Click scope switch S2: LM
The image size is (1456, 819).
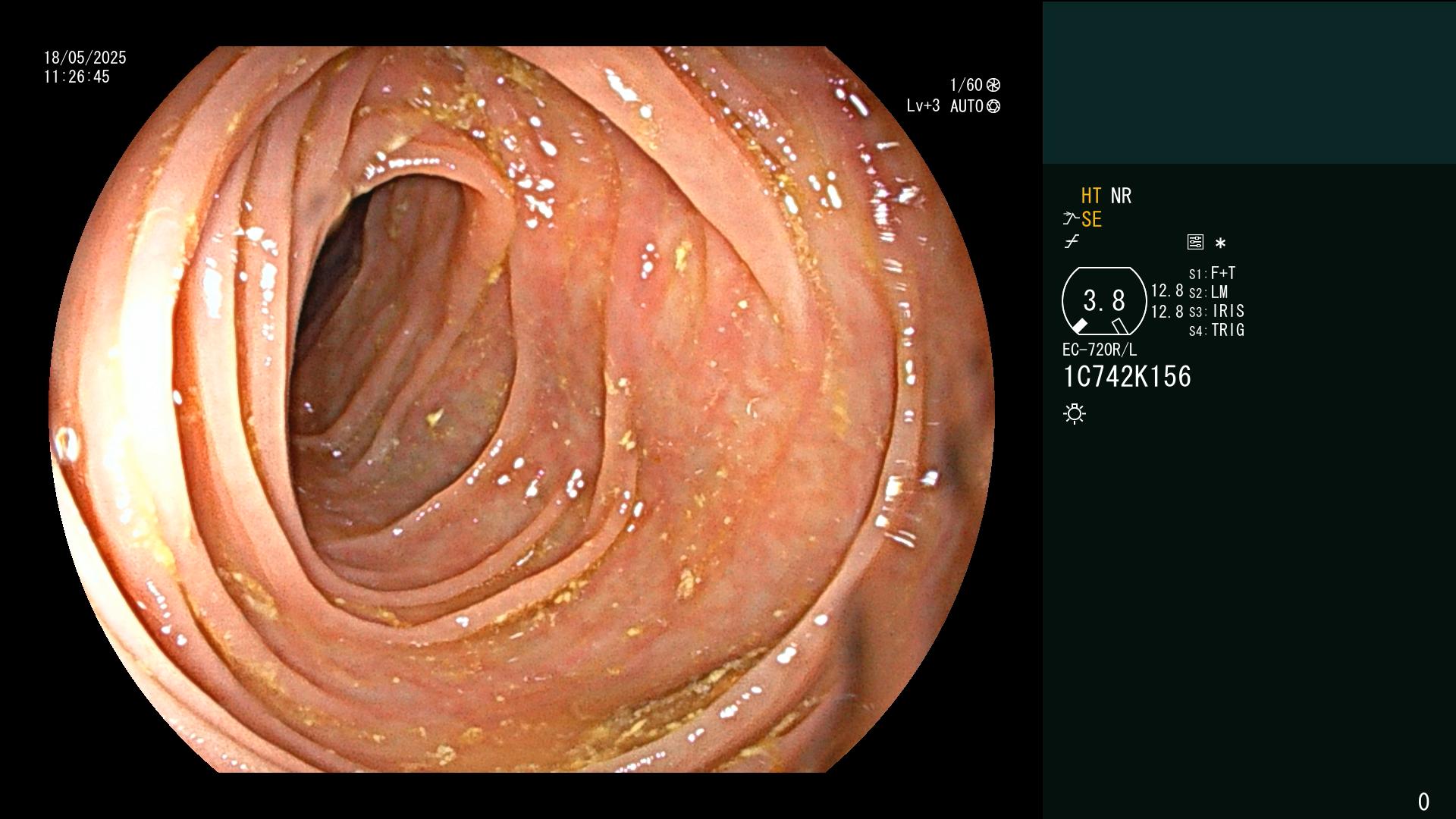(1208, 292)
